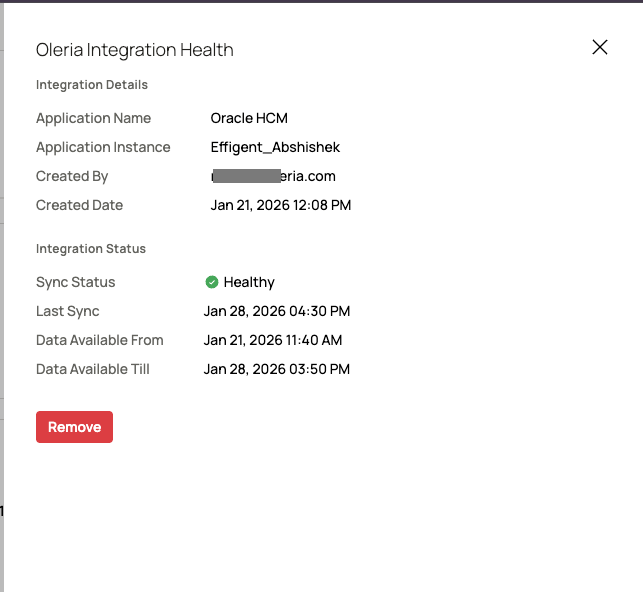Click the red Remove button
Viewport: 643px width, 592px height.
tap(74, 427)
